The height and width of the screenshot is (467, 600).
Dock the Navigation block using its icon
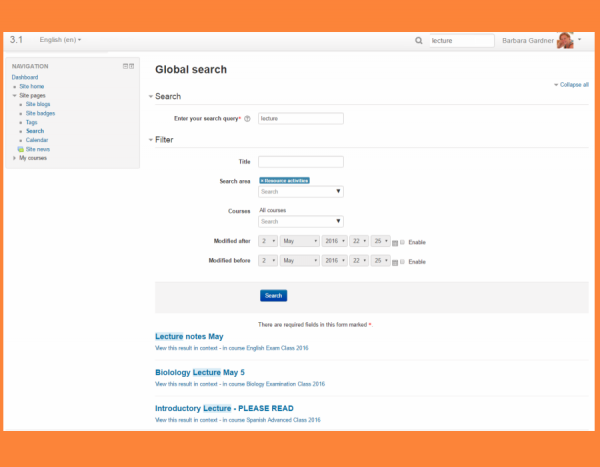(x=131, y=66)
